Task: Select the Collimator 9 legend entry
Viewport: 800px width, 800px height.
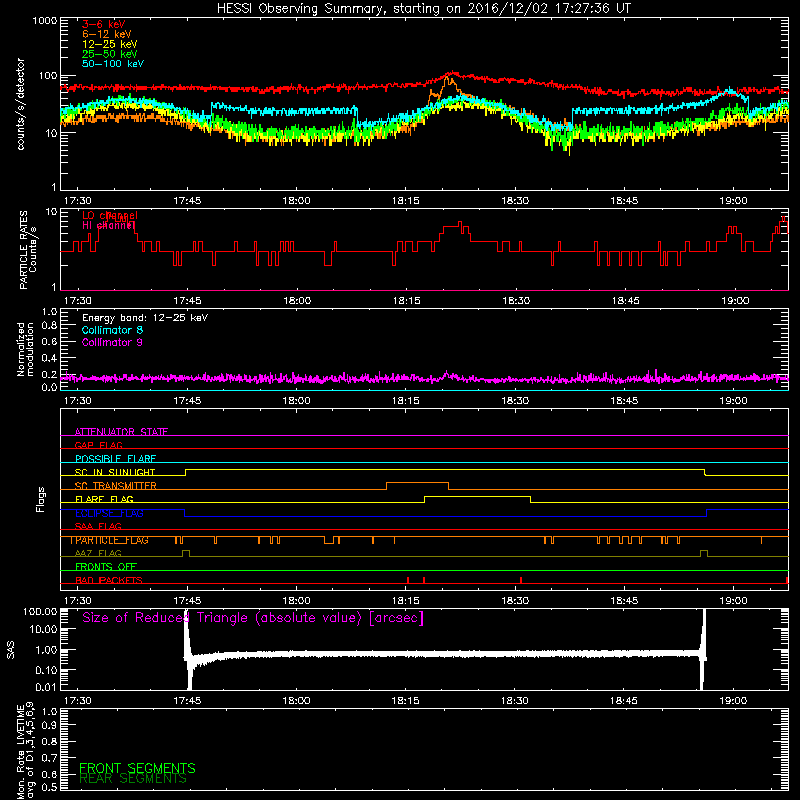Action: (x=112, y=342)
